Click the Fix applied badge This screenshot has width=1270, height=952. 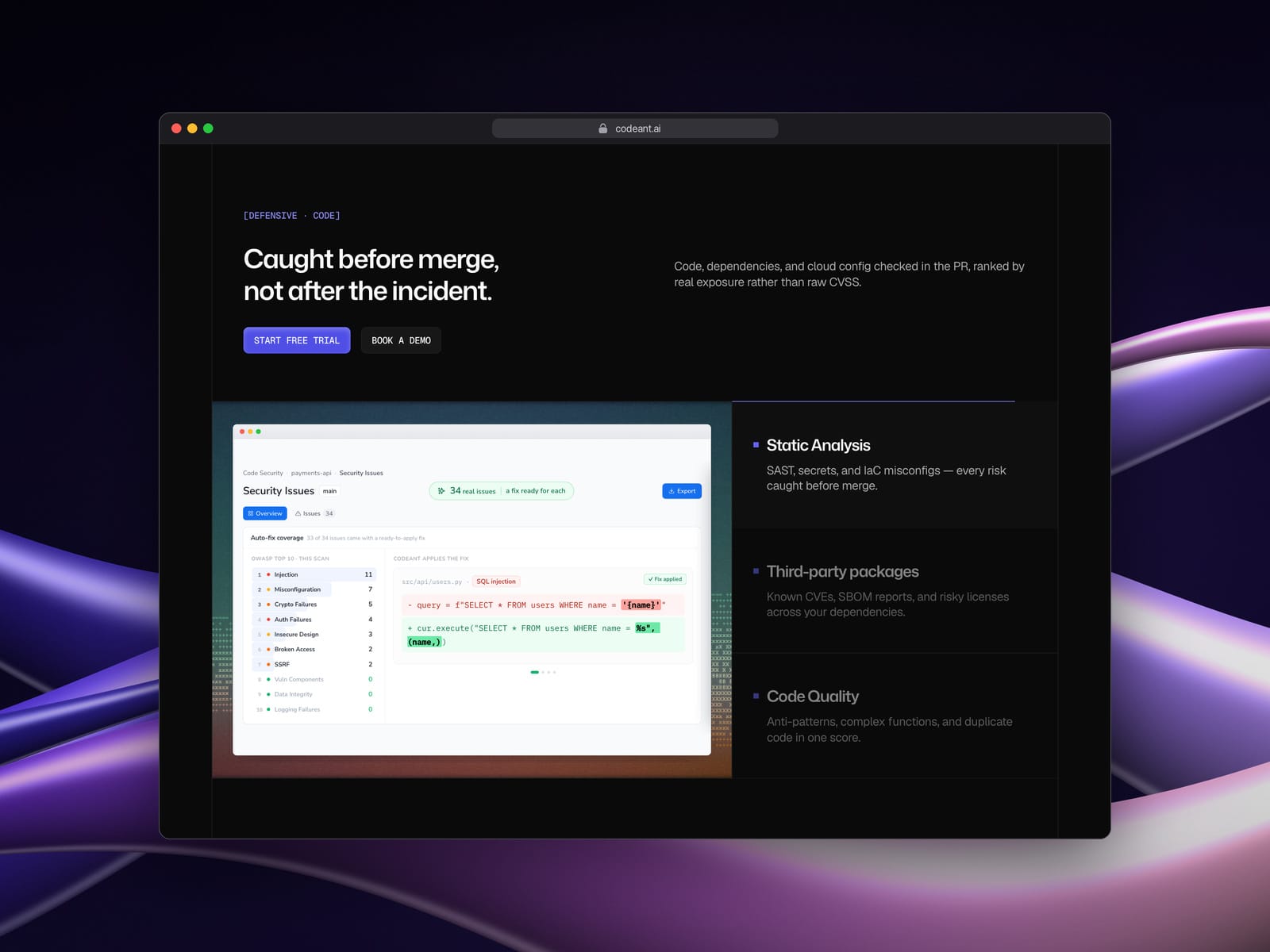pyautogui.click(x=665, y=579)
